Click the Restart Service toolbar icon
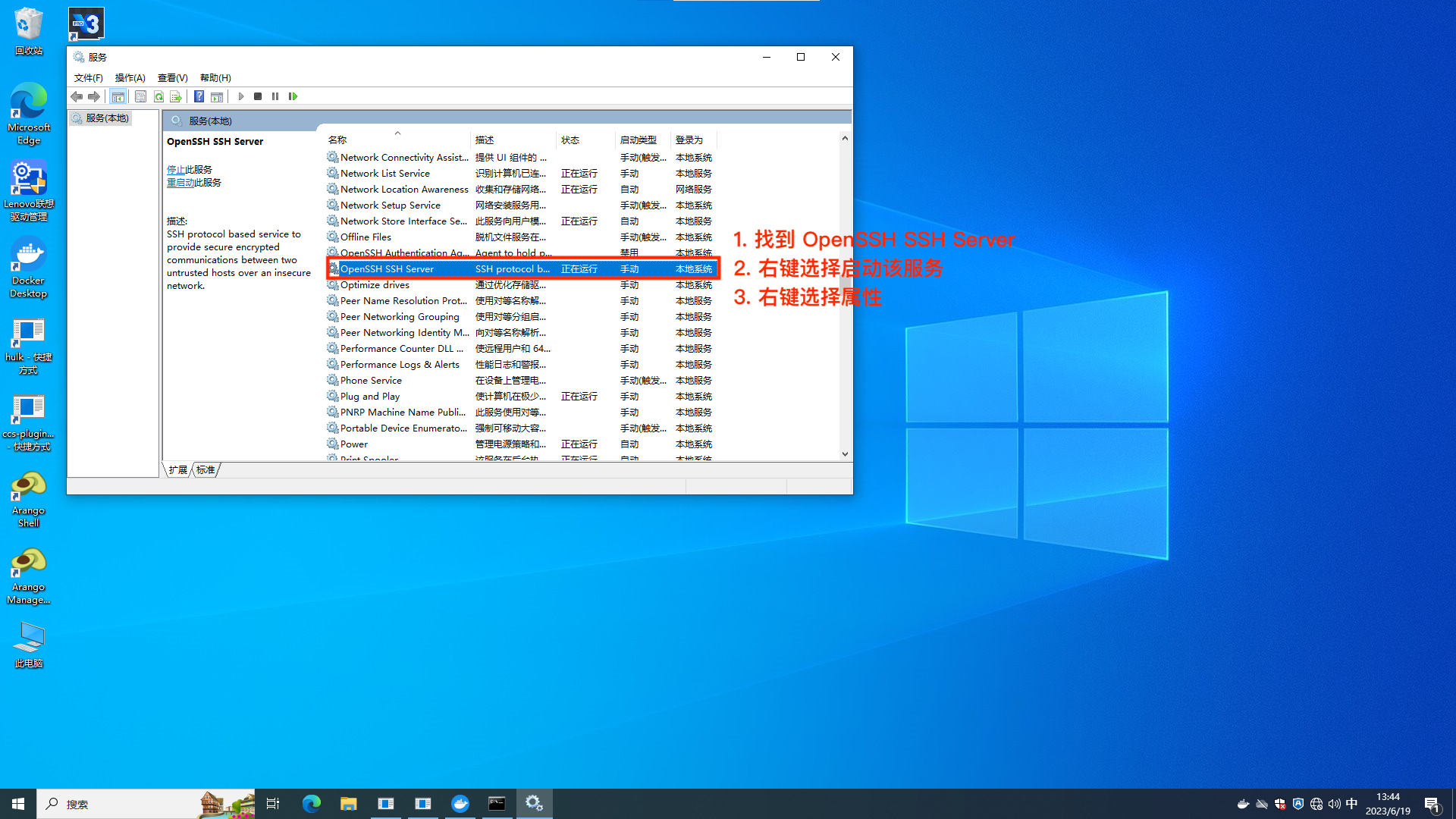1456x819 pixels. (x=293, y=96)
